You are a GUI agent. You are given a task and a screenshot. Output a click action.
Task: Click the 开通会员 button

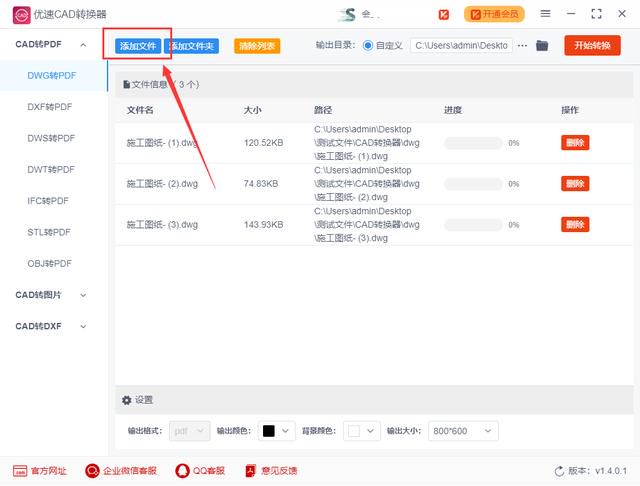click(494, 14)
